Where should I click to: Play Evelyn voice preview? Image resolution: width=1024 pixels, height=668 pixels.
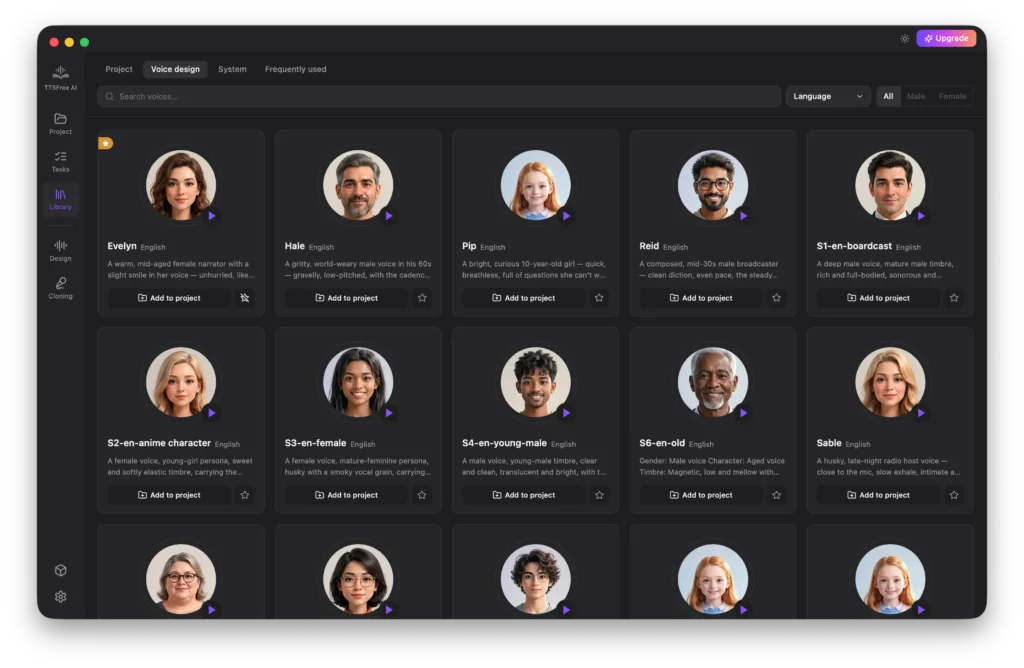point(212,215)
